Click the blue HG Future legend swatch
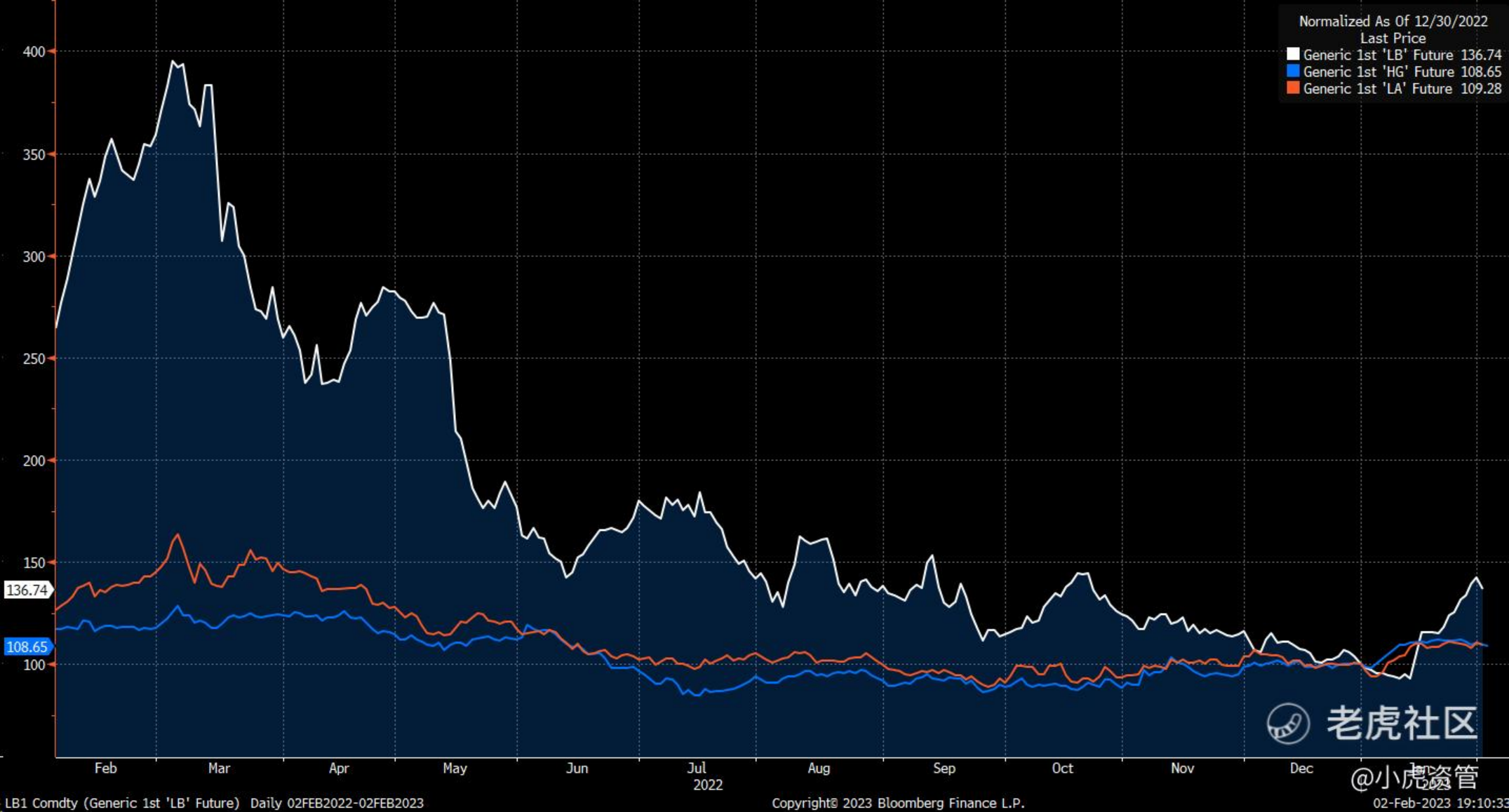The image size is (1509, 812). coord(1292,72)
